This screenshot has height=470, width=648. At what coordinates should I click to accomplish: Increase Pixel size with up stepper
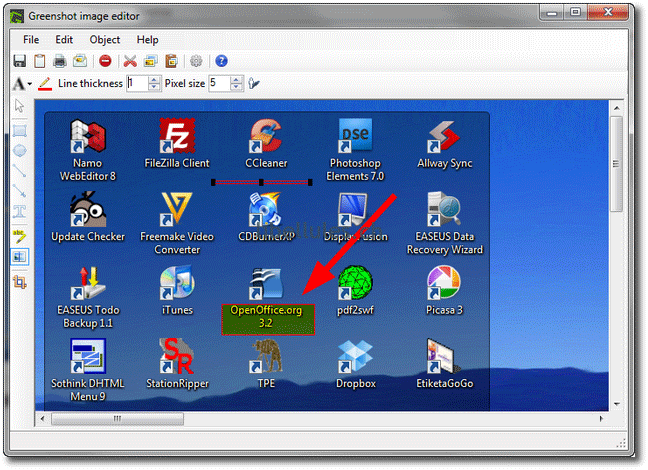tap(236, 80)
